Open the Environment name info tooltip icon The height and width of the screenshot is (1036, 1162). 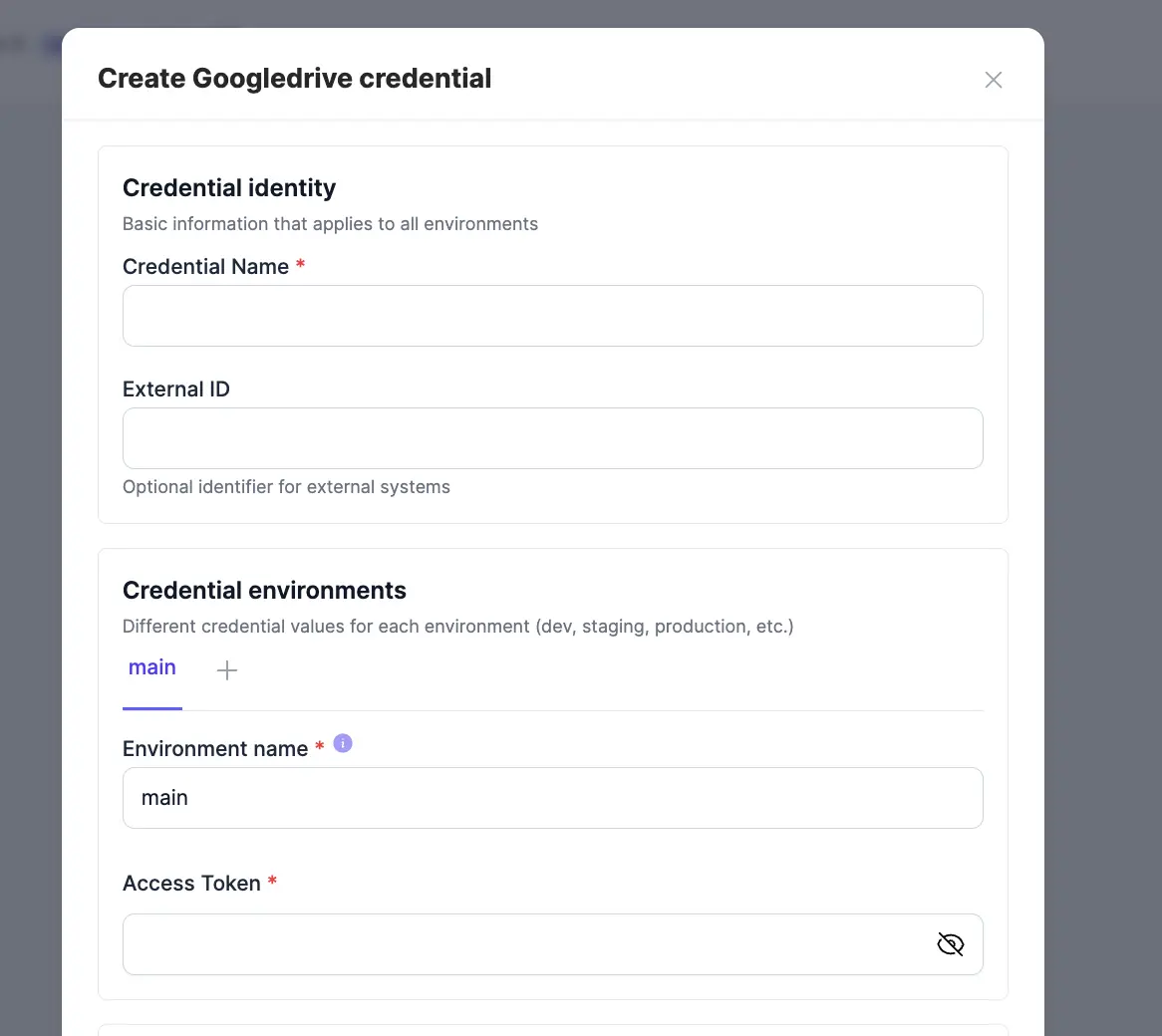(343, 743)
